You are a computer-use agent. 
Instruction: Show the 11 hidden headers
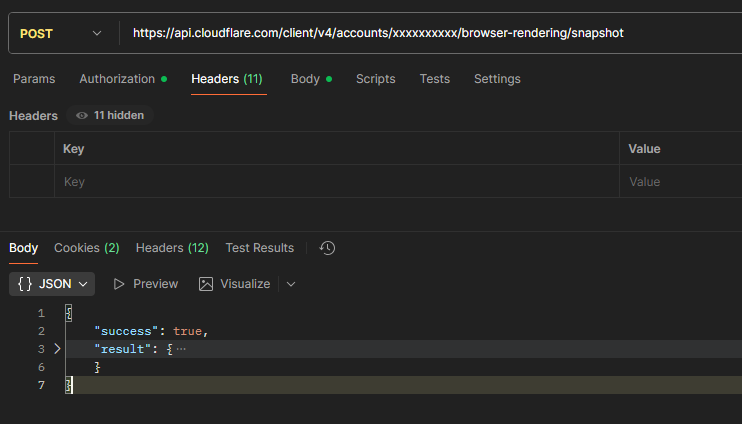coord(110,115)
